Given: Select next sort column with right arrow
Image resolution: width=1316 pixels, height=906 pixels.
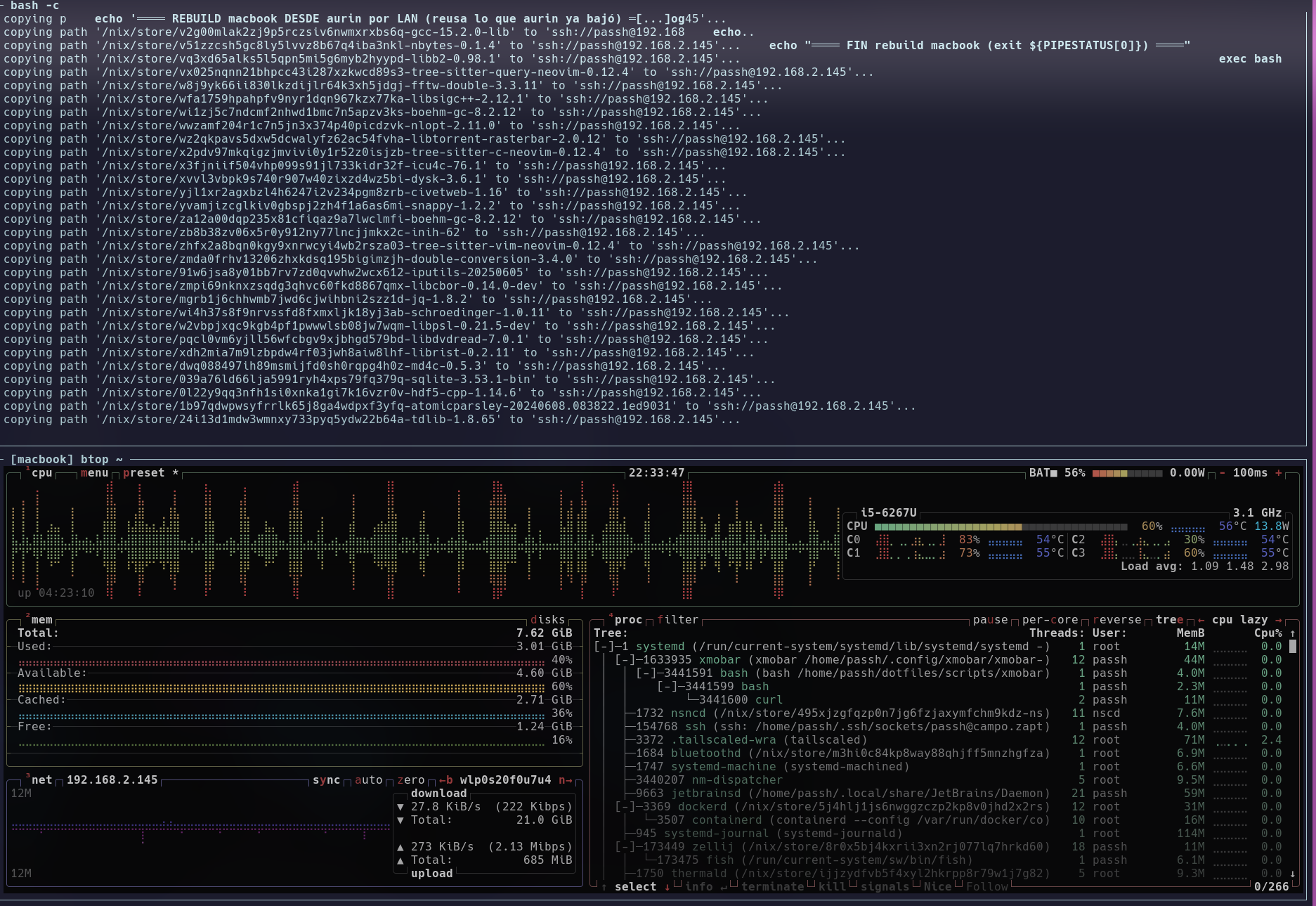Looking at the screenshot, I should pos(1279,620).
